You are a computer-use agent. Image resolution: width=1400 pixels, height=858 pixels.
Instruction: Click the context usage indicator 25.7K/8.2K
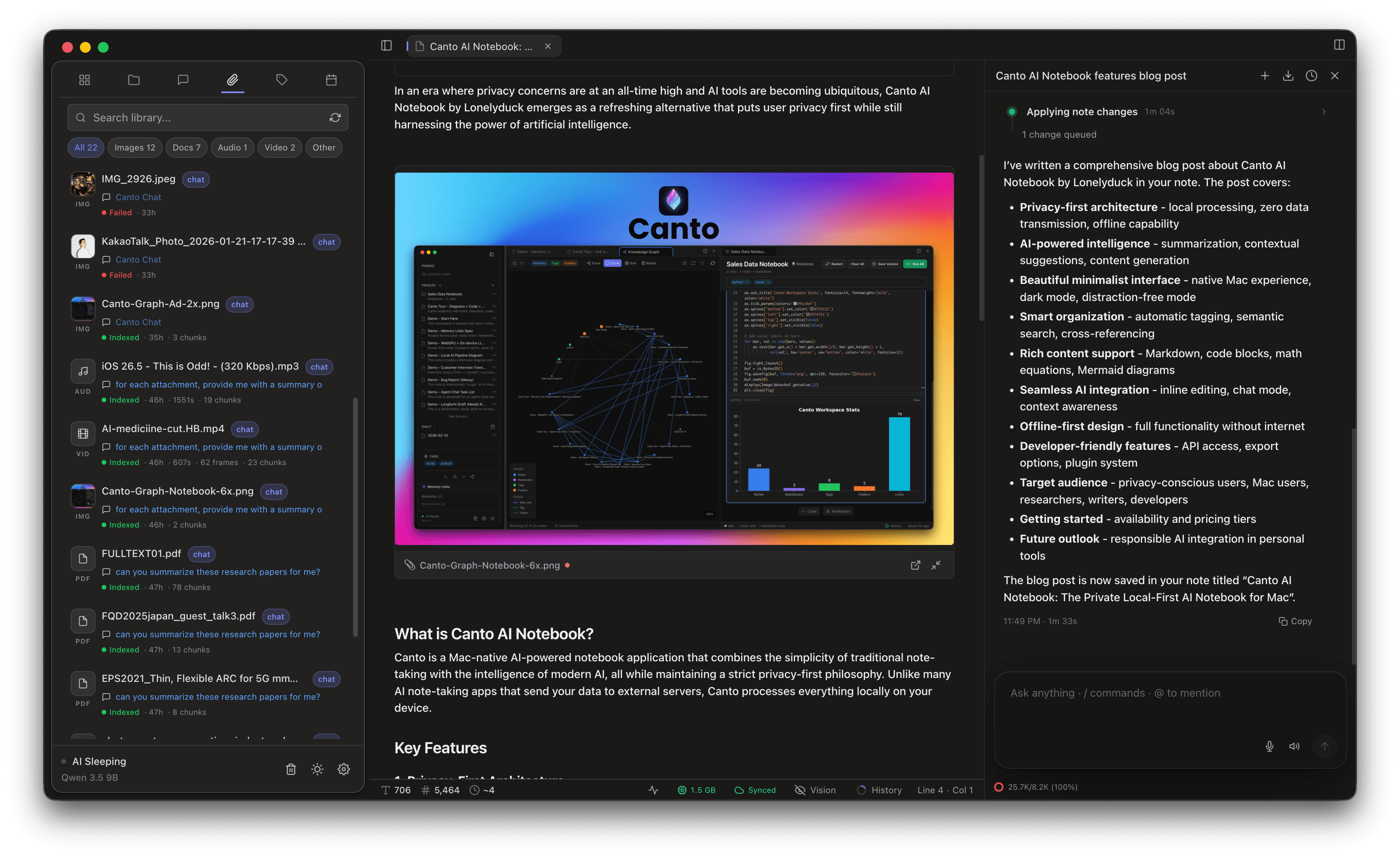tap(1036, 787)
